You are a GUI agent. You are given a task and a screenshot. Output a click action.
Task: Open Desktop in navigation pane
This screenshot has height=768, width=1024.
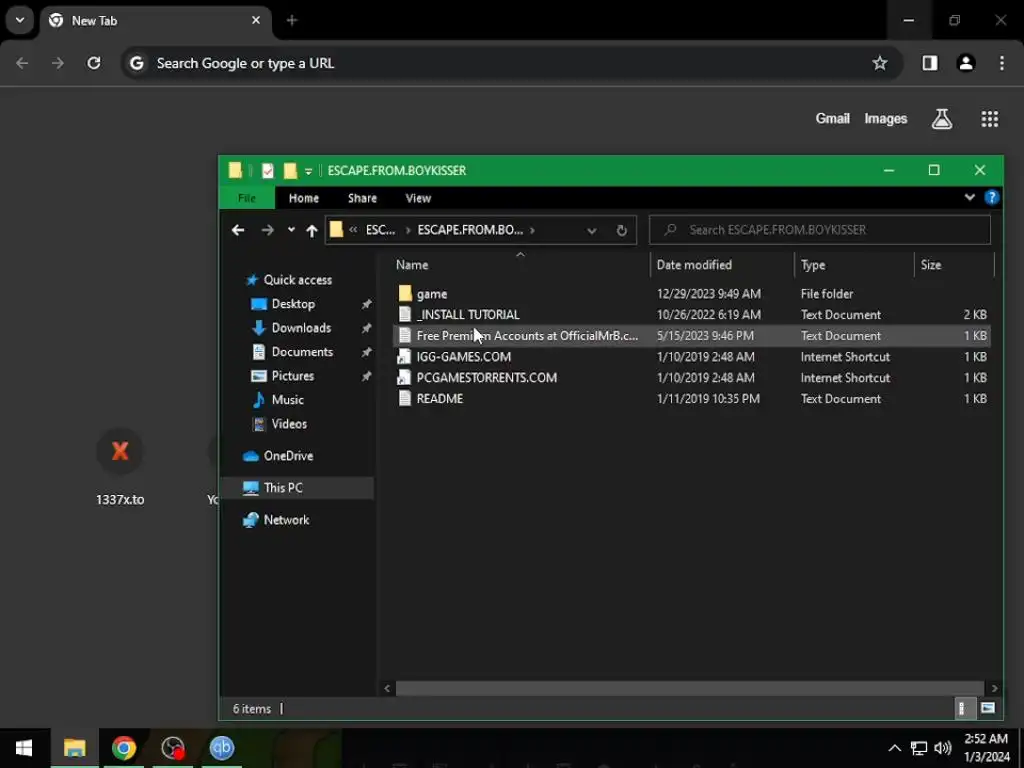[293, 304]
